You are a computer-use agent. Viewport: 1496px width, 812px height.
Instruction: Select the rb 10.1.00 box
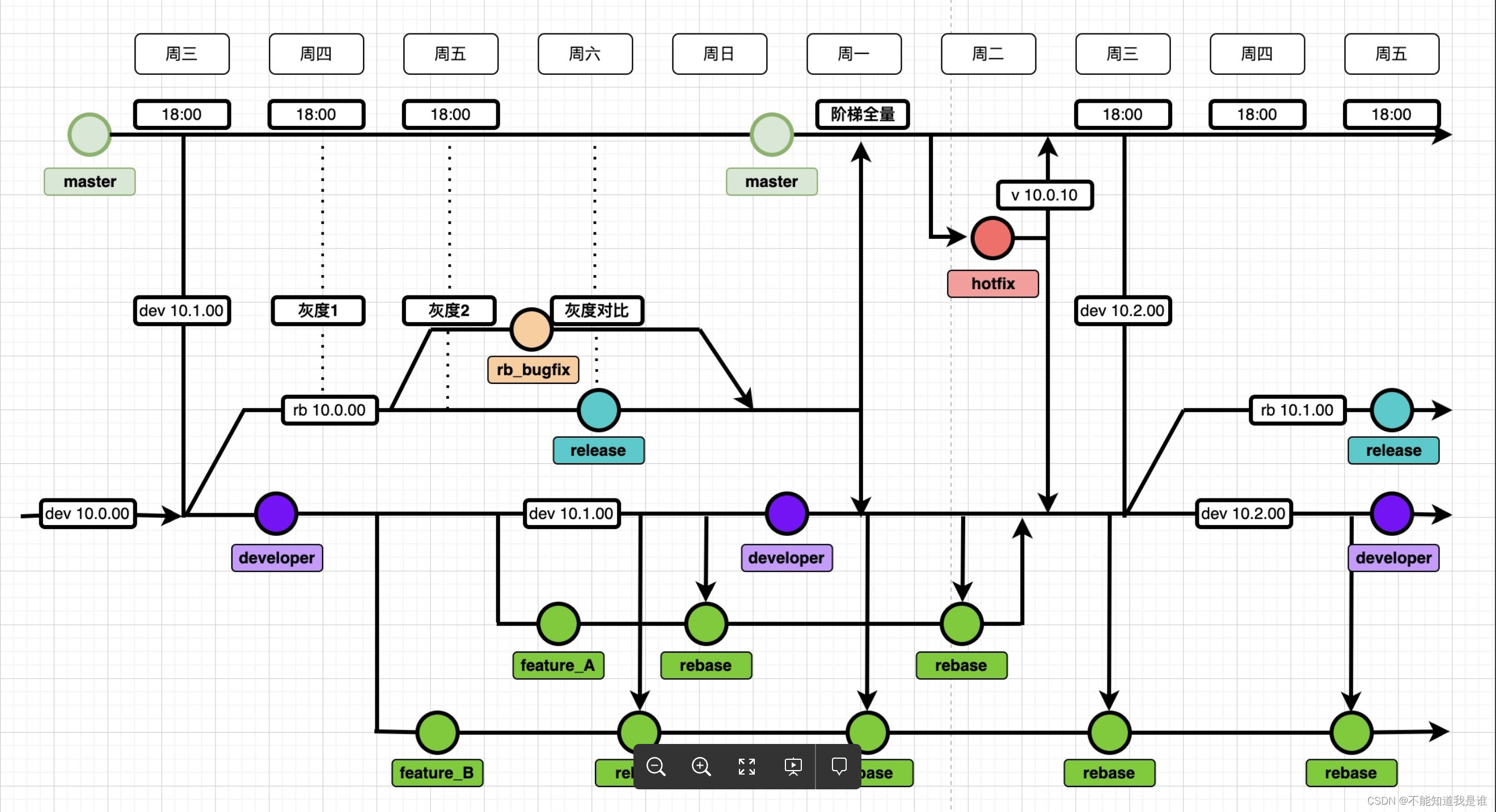1298,410
